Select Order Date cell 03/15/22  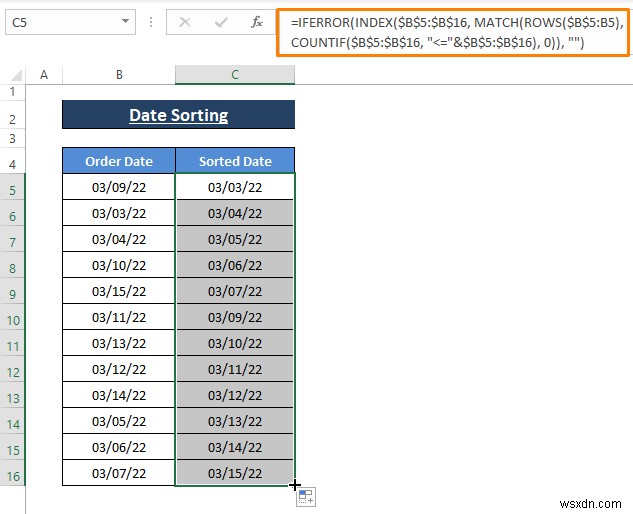point(119,291)
